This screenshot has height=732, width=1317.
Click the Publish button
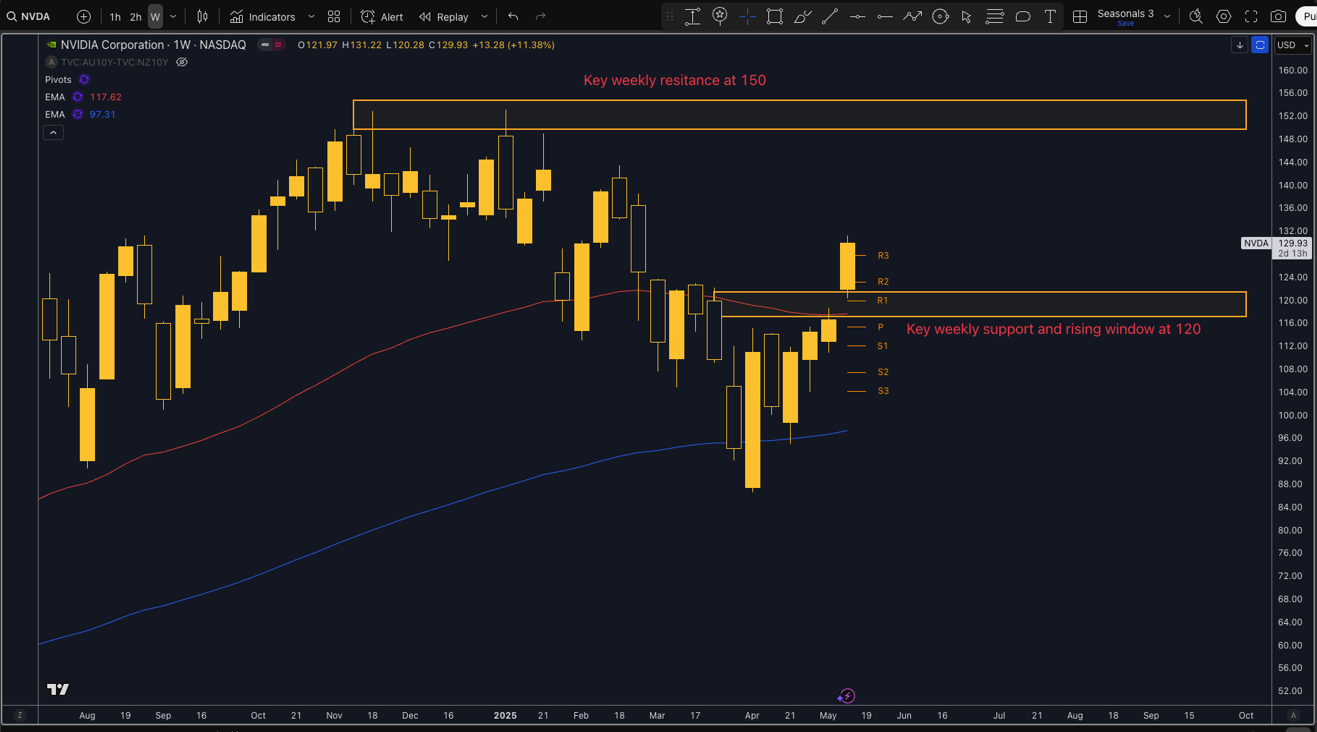tap(1306, 16)
